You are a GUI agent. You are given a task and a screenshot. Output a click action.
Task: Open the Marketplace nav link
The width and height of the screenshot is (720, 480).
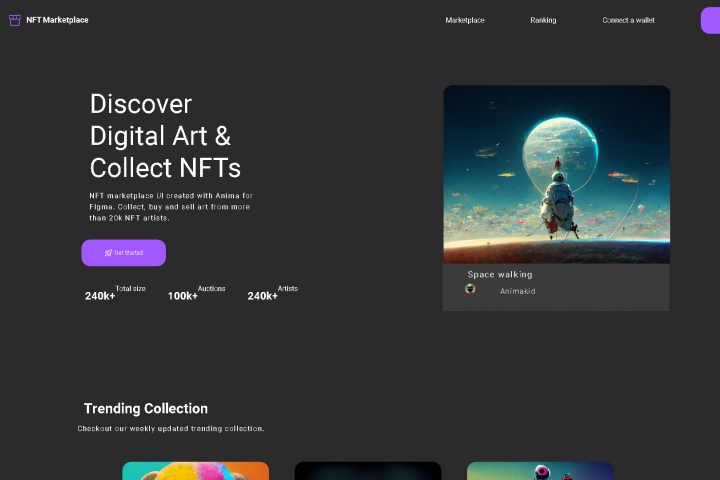click(x=465, y=20)
